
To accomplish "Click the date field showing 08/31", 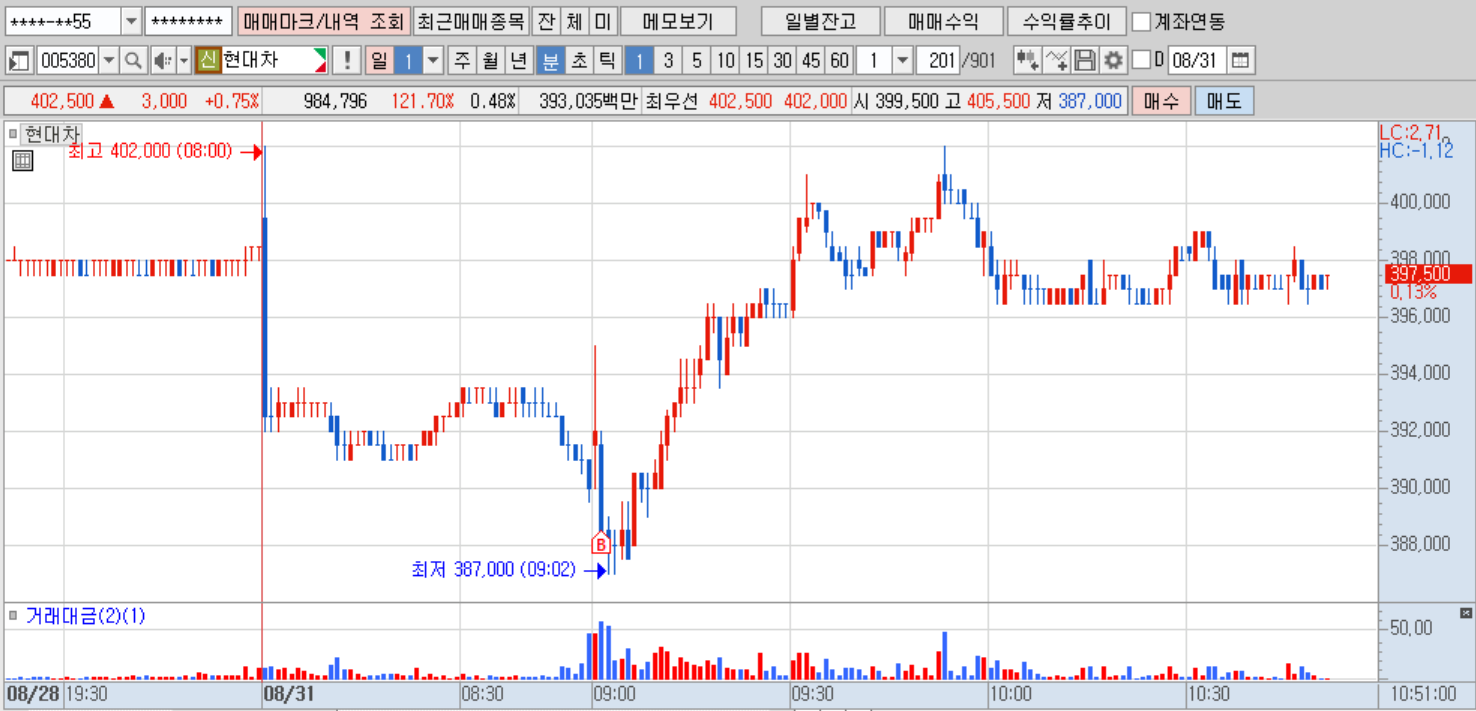I will [x=1197, y=61].
